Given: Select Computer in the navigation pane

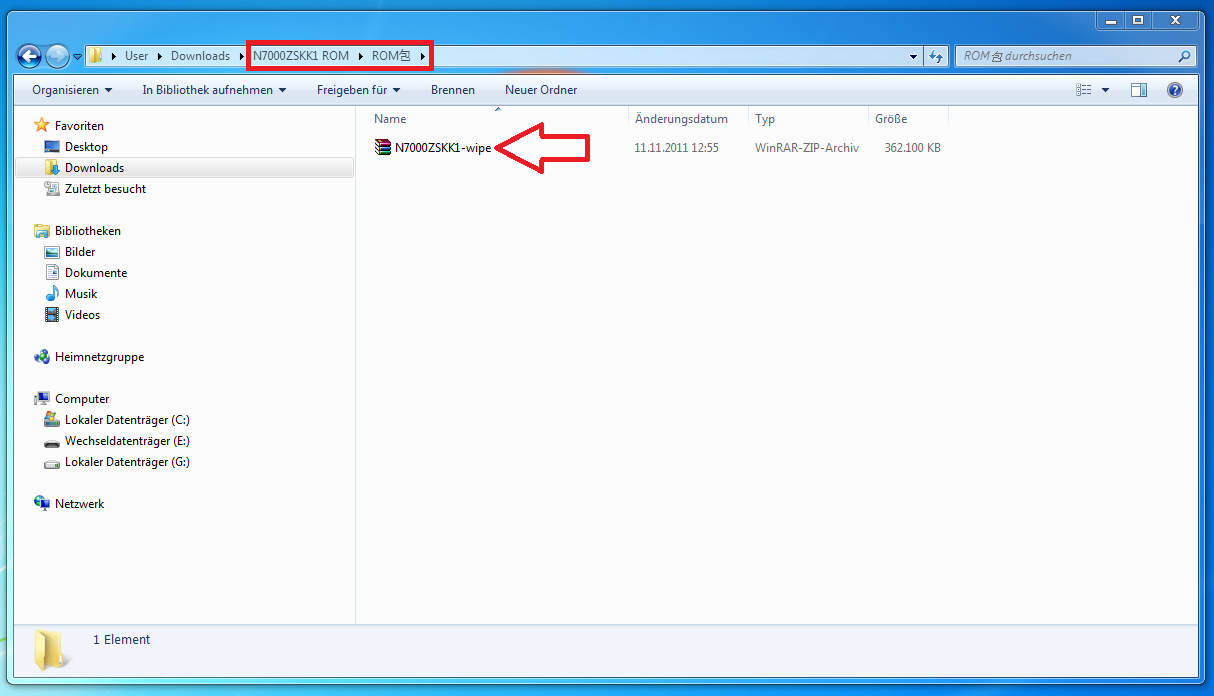Looking at the screenshot, I should (82, 399).
